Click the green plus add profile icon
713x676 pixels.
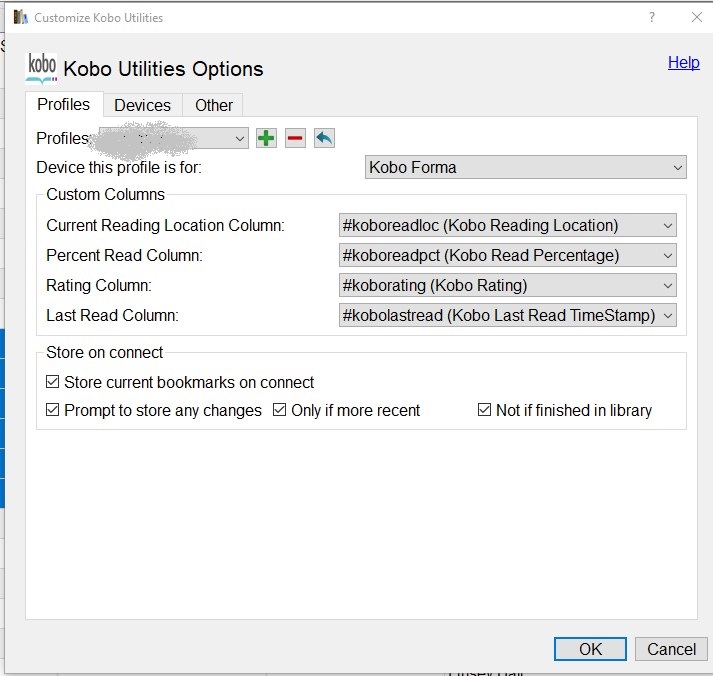click(x=266, y=138)
